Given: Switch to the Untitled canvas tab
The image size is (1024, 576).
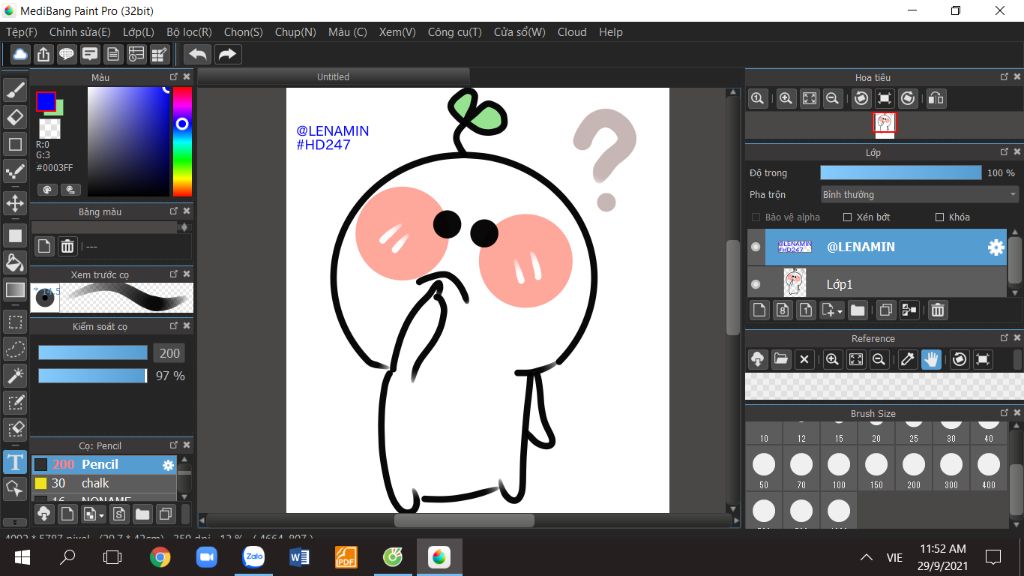Looking at the screenshot, I should point(333,76).
